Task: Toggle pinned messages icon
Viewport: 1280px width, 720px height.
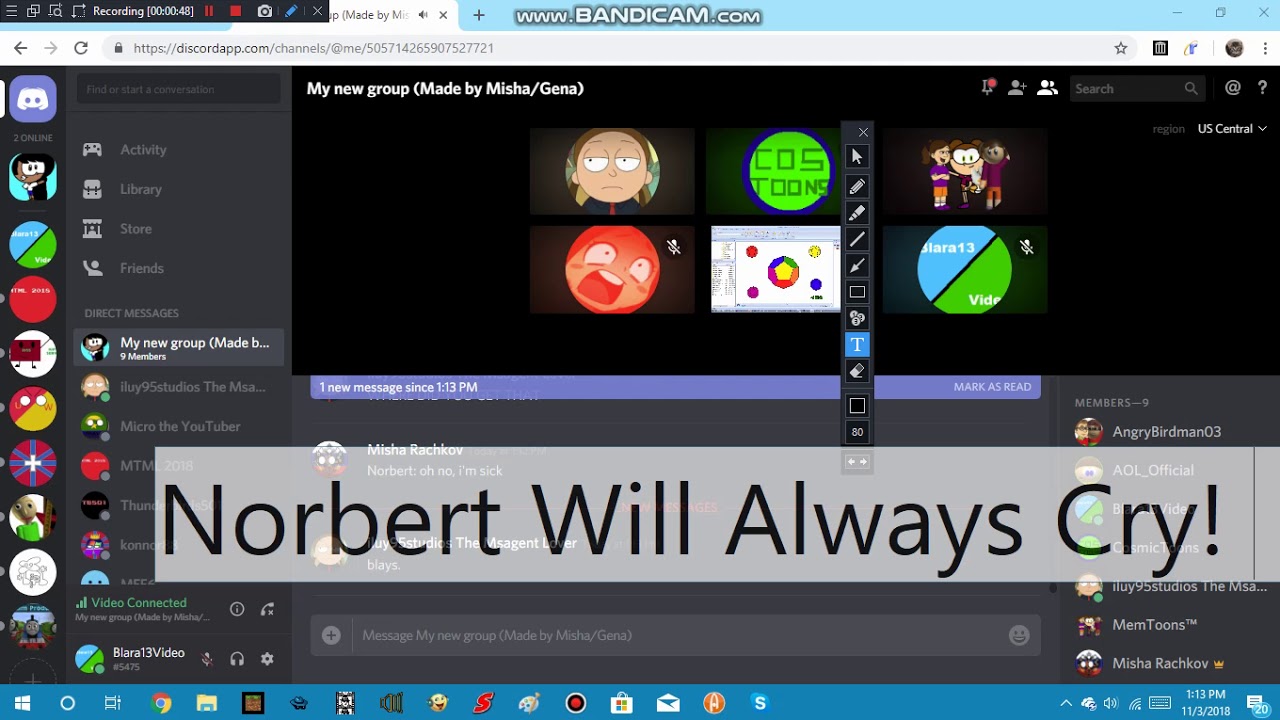Action: pos(987,88)
